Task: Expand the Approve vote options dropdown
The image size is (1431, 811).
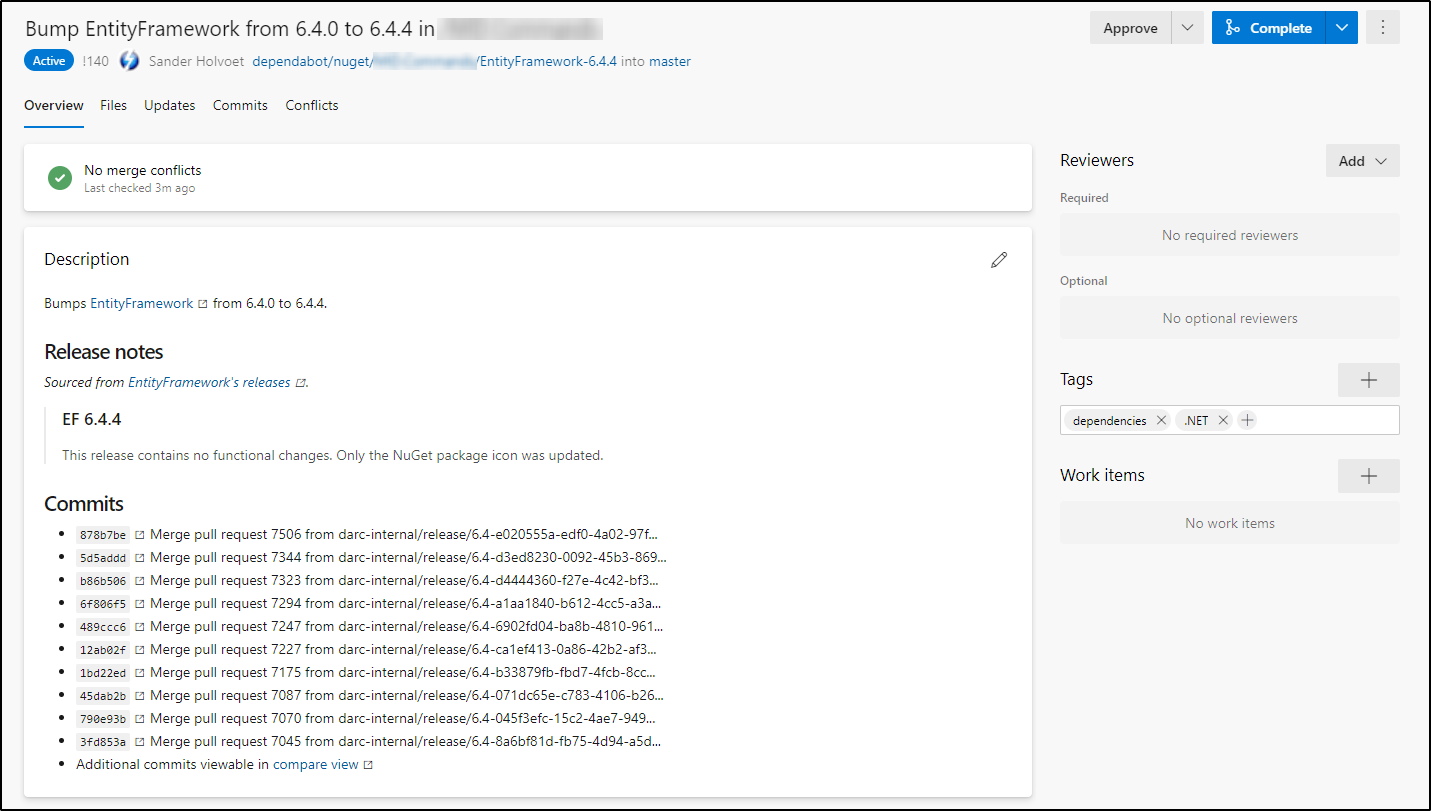Action: click(1187, 28)
